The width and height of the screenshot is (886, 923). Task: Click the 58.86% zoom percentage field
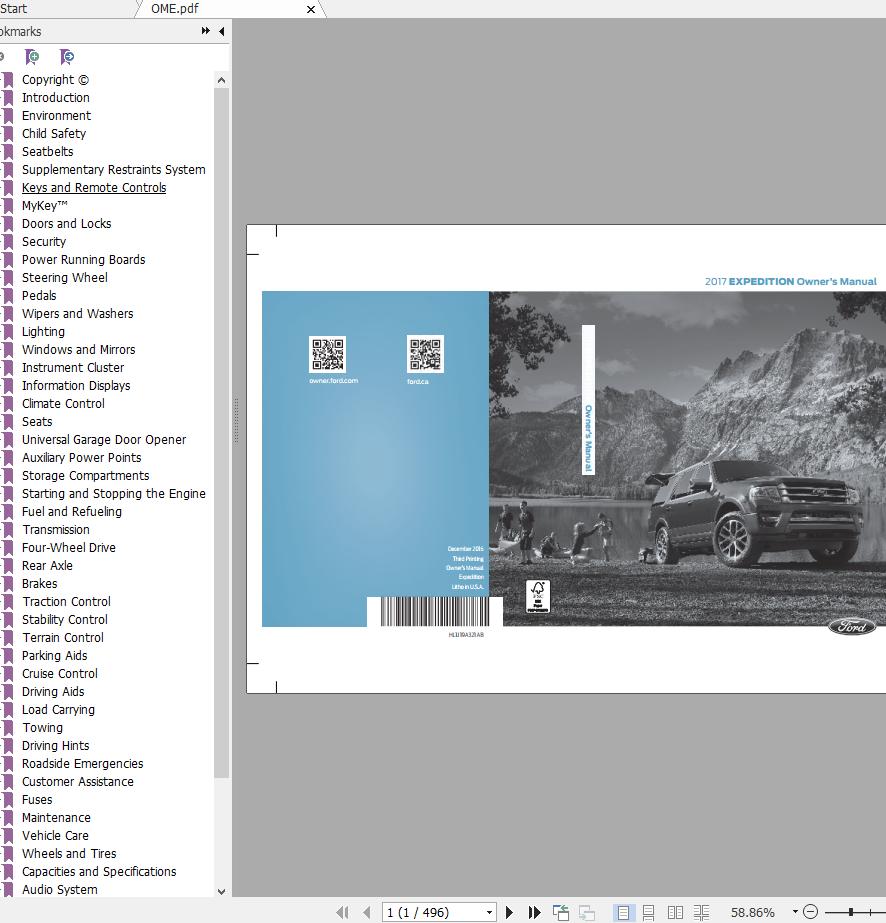click(x=753, y=912)
